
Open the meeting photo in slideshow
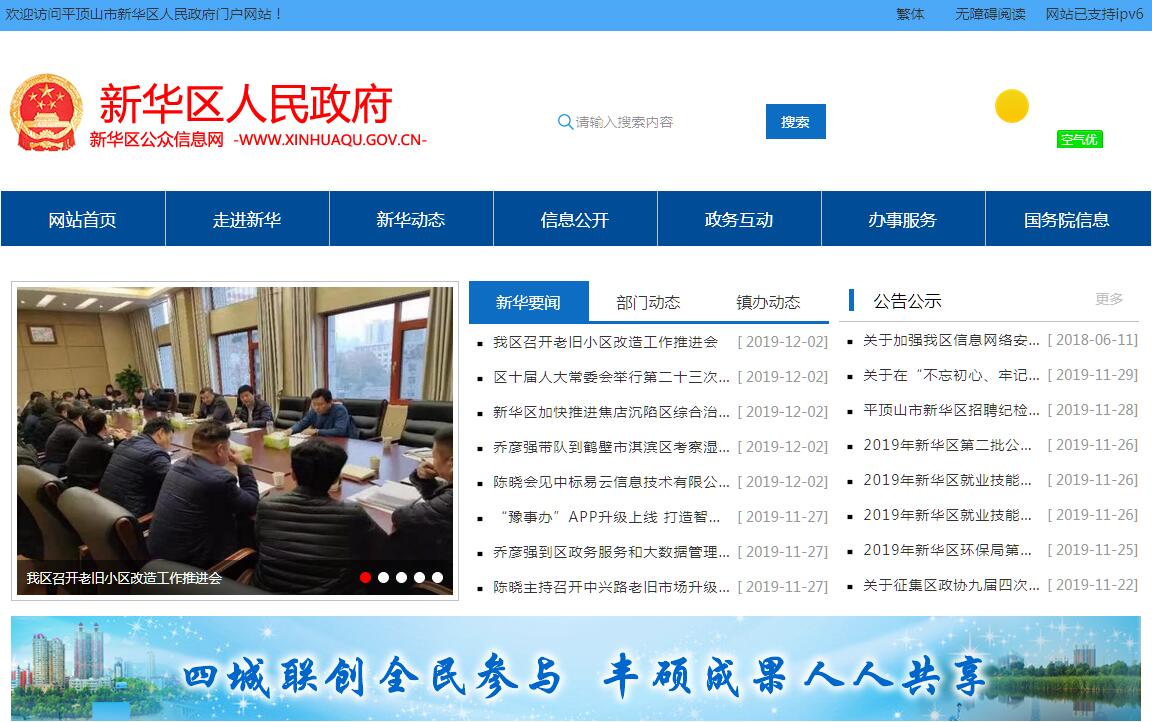(x=235, y=430)
